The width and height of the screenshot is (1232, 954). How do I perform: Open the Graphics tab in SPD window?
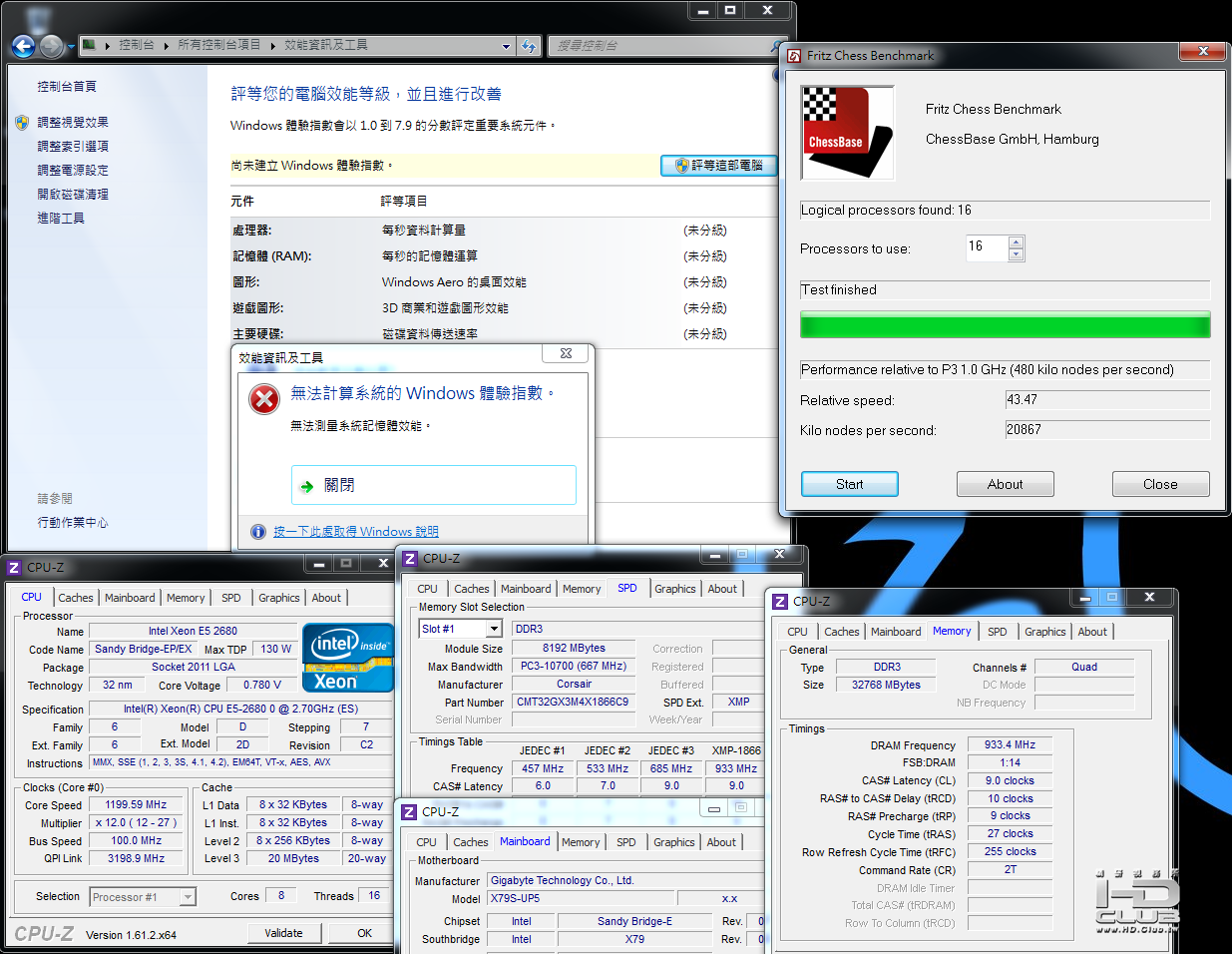pos(675,589)
